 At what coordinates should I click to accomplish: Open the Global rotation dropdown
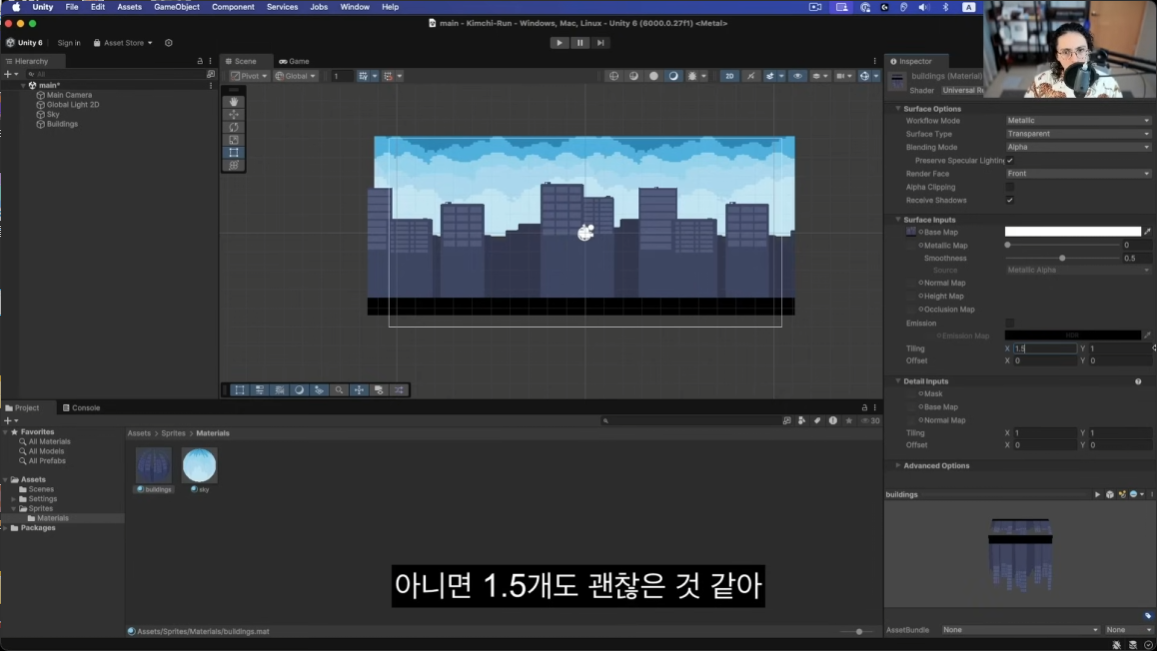point(295,76)
